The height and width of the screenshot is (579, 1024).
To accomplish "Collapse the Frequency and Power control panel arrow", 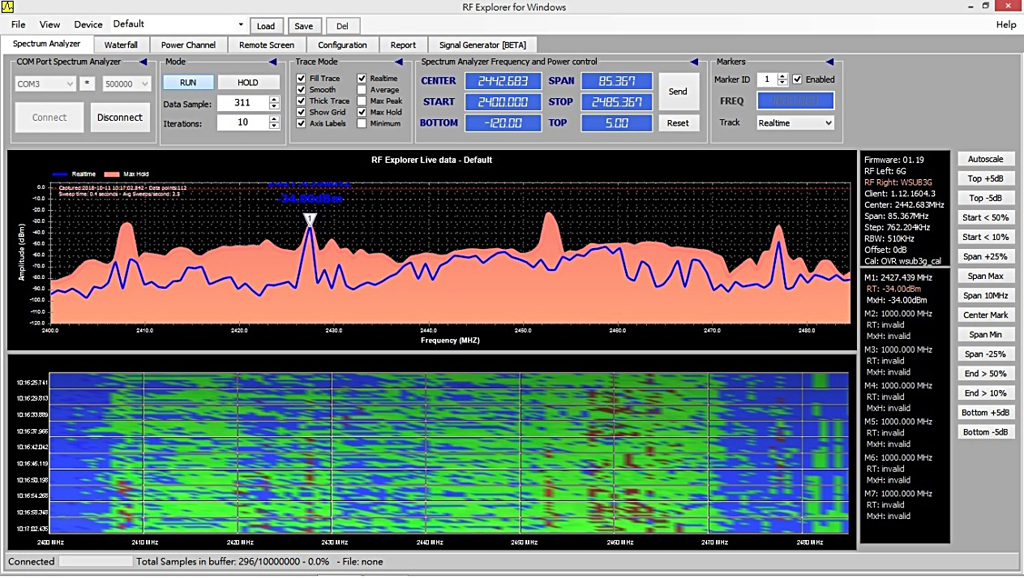I will coord(694,62).
